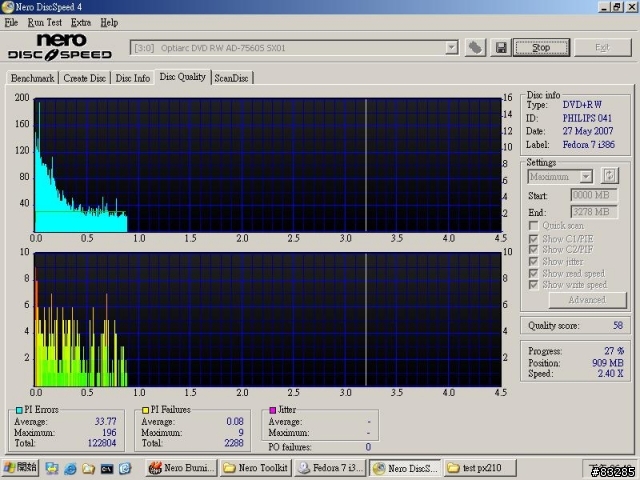The height and width of the screenshot is (480, 640).
Task: Open the Run Test menu
Action: (x=44, y=22)
